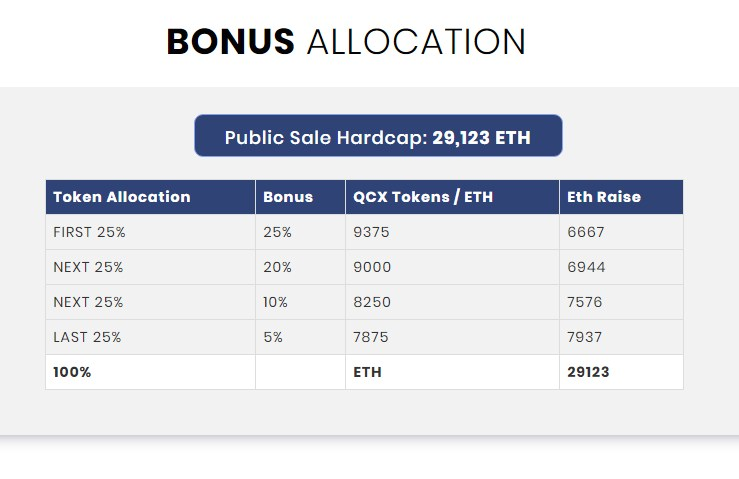Click the 7576 Eth Raise value

[x=584, y=302]
